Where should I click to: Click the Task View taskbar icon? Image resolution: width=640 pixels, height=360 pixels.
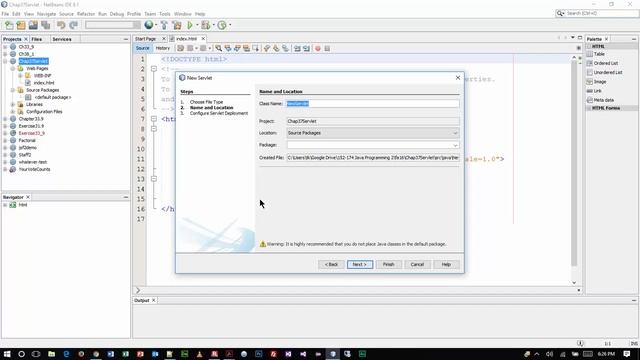[36, 354]
